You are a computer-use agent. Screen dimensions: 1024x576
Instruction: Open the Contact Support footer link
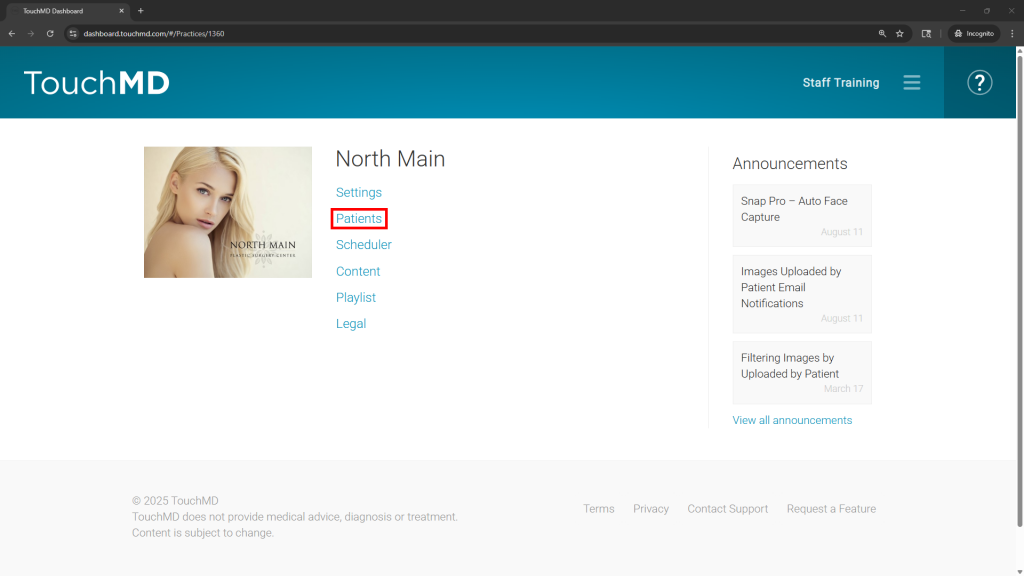click(727, 509)
